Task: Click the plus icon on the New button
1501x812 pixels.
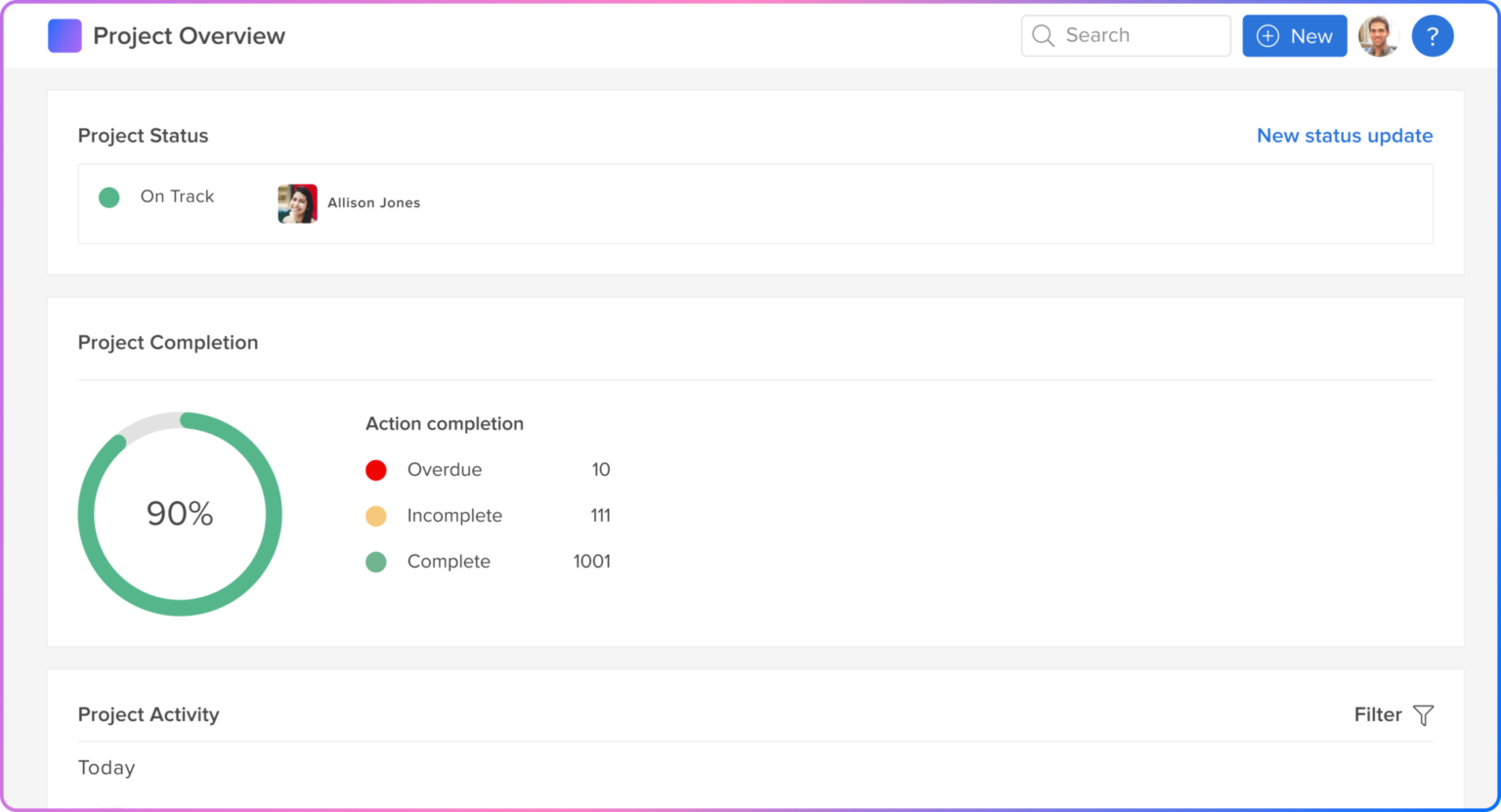Action: click(x=1267, y=35)
